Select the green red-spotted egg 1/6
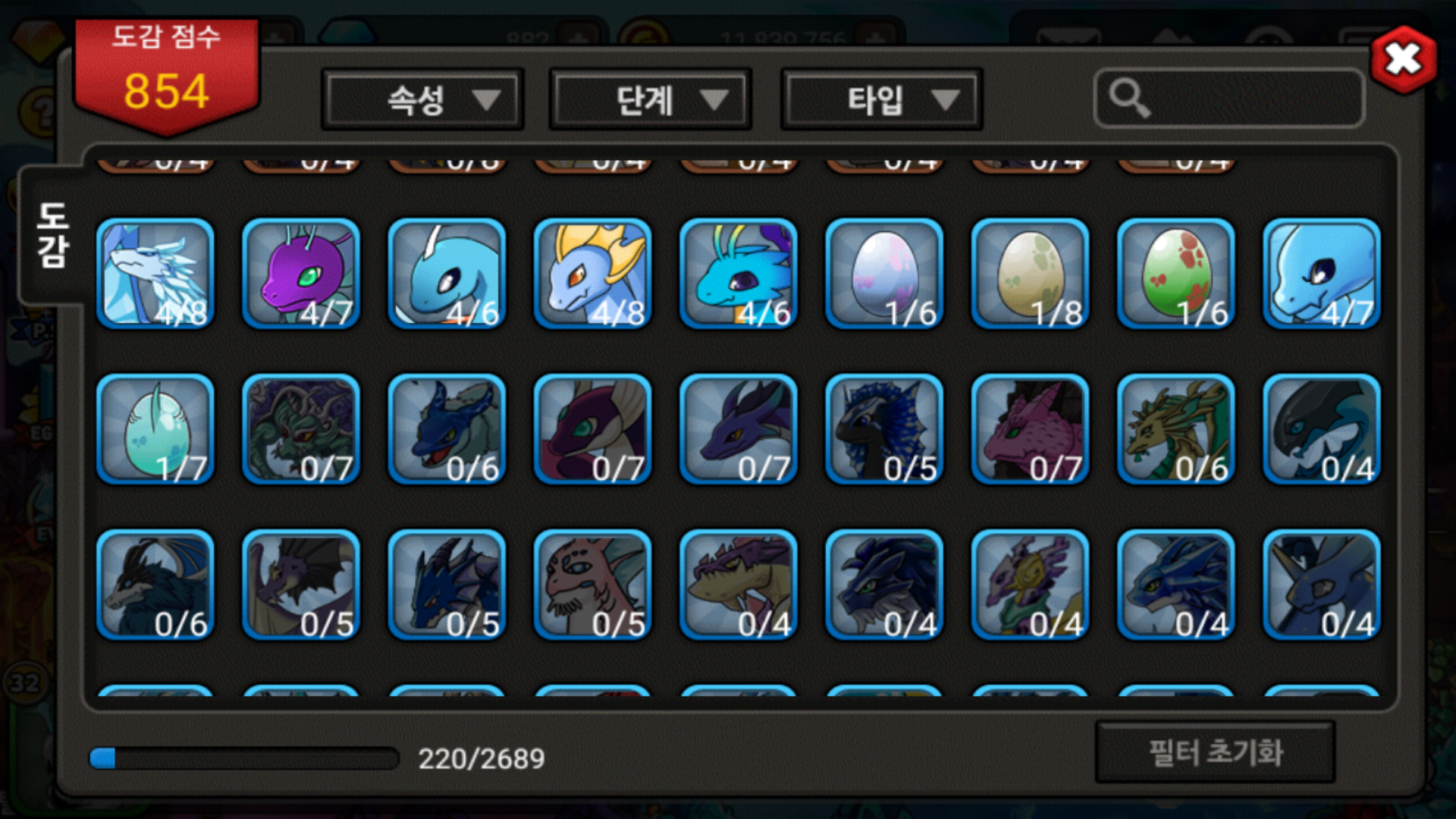 click(x=1176, y=274)
